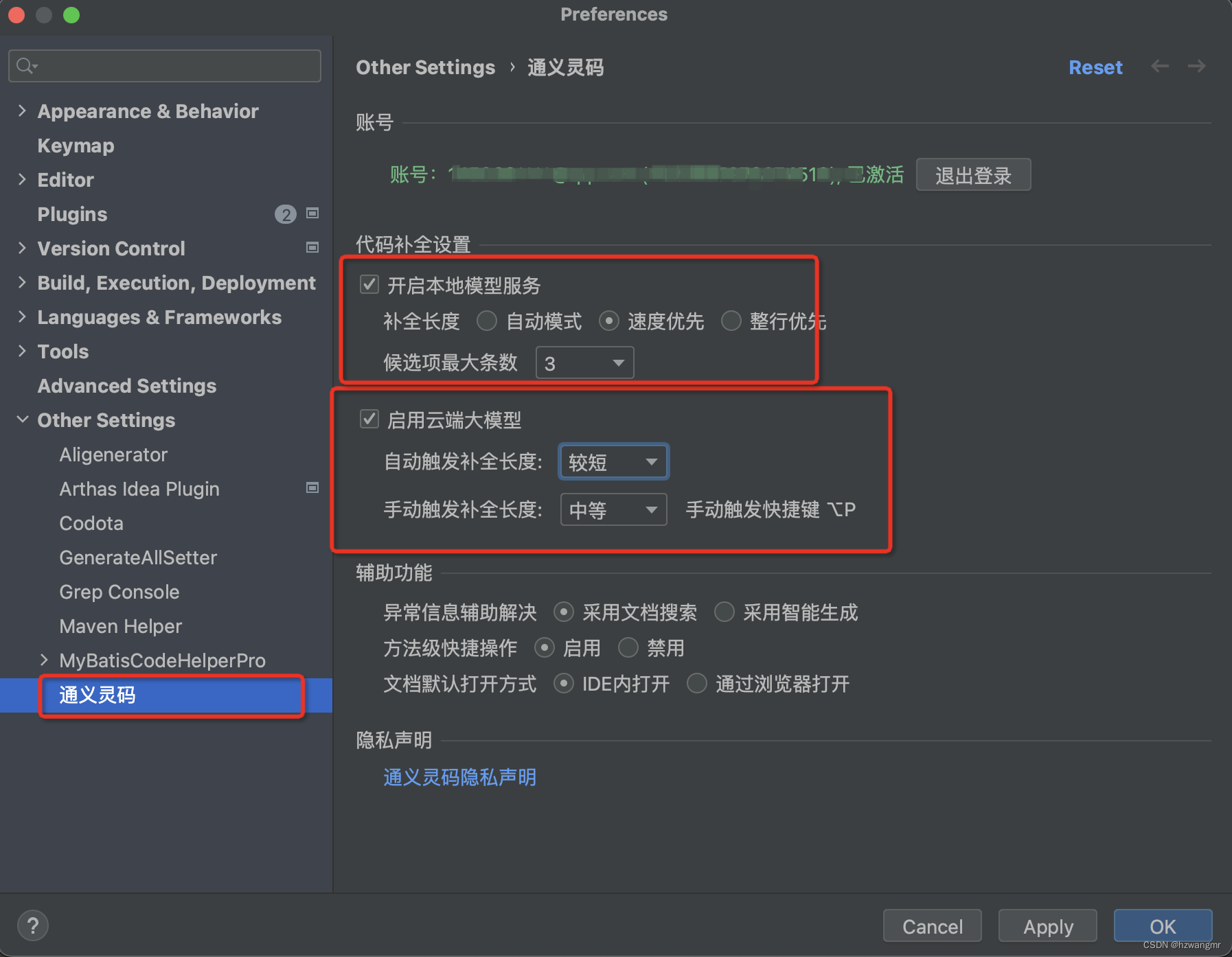This screenshot has width=1232, height=957.
Task: Open Advanced Settings page
Action: [x=126, y=386]
